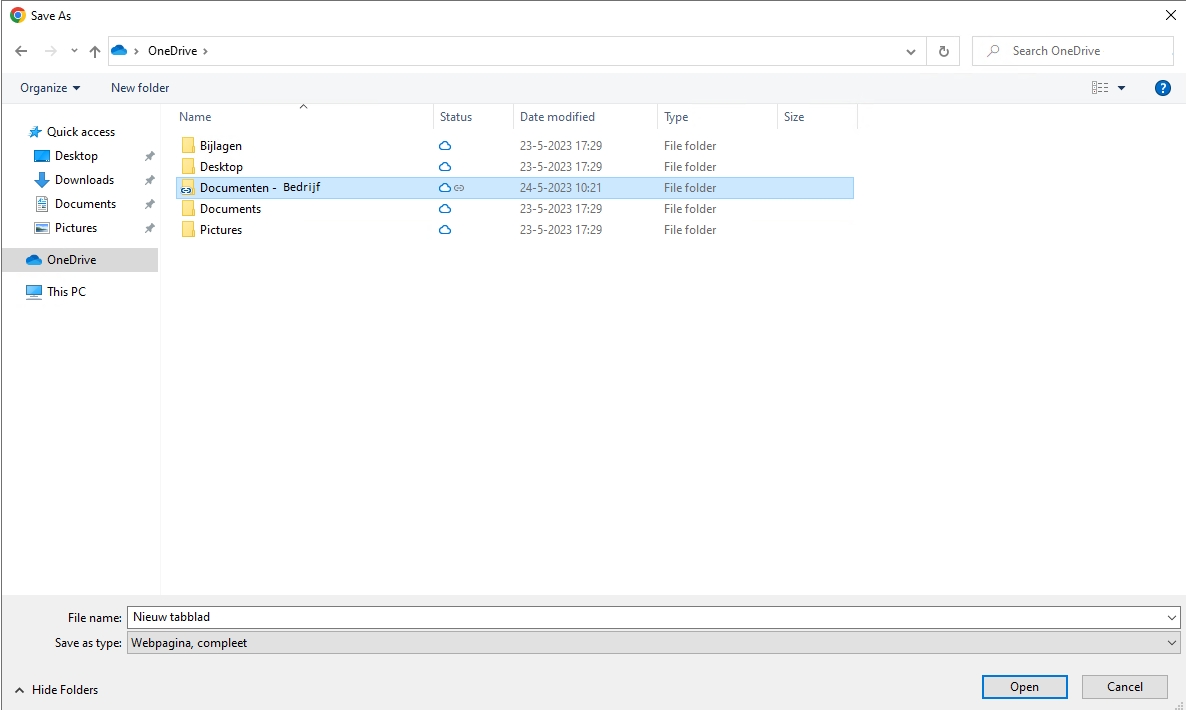Open the view options dropdown arrow
1186x710 pixels.
coord(1121,88)
